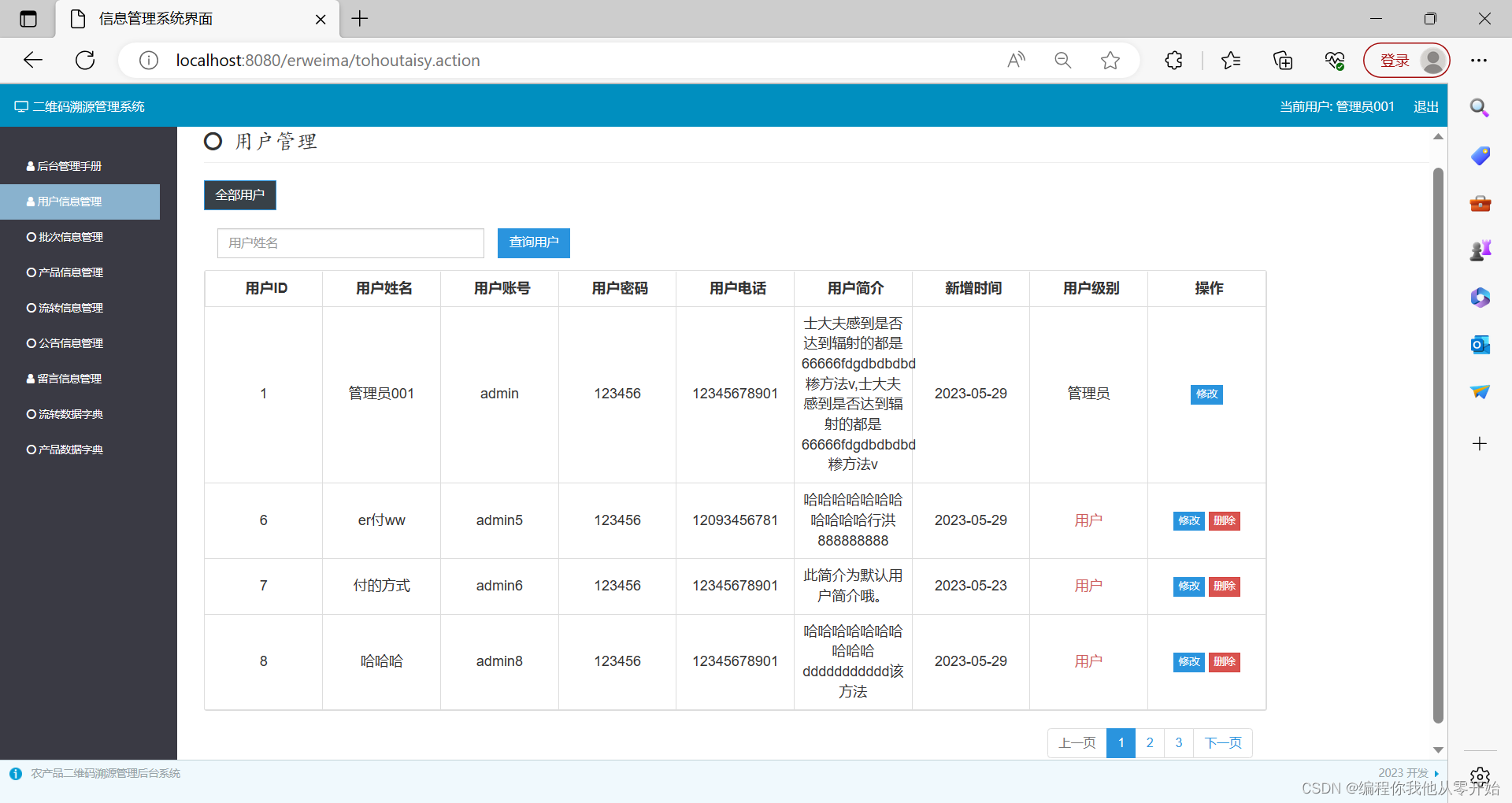1512x803 pixels.
Task: Open 流转信息管理 menu item
Action: coord(65,308)
